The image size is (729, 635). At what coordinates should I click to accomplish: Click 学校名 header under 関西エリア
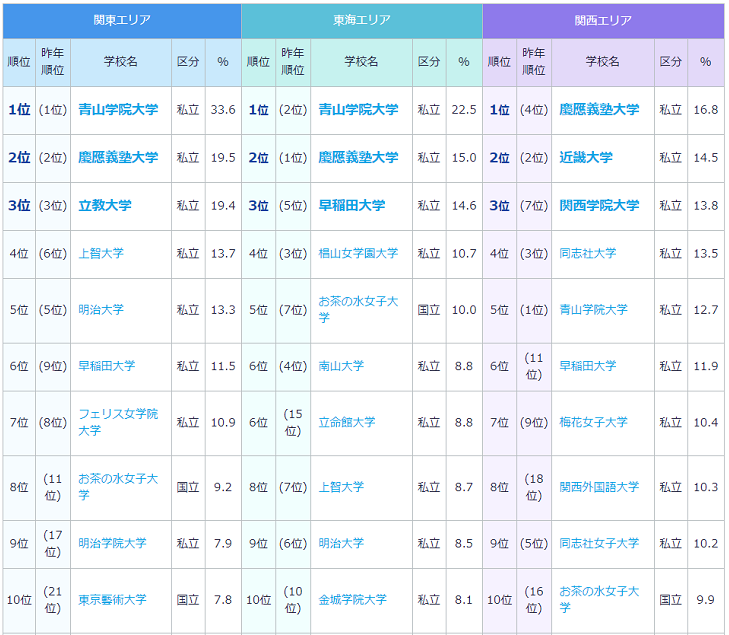[x=603, y=62]
